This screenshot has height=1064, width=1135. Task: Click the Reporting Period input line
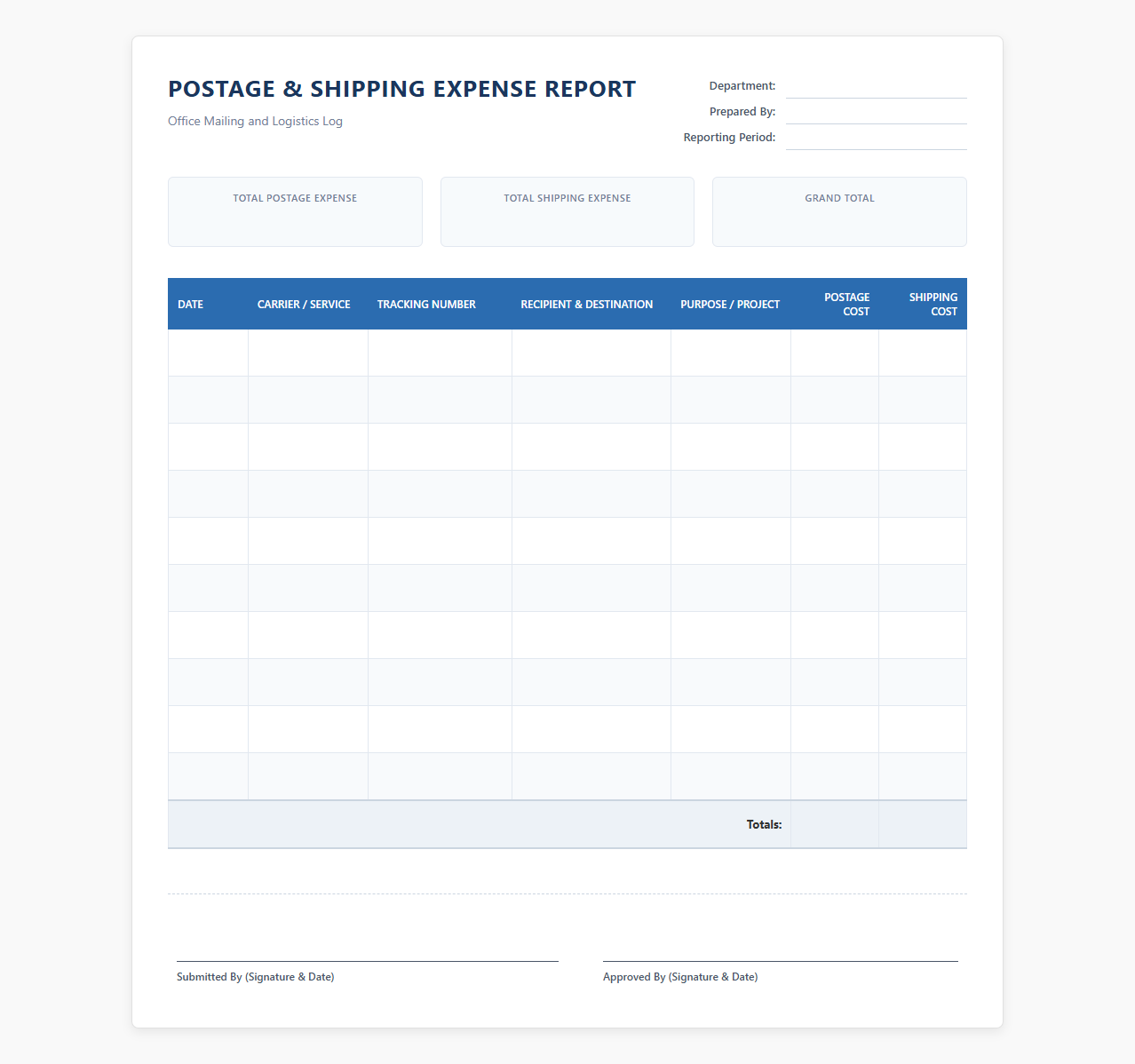pyautogui.click(x=876, y=139)
